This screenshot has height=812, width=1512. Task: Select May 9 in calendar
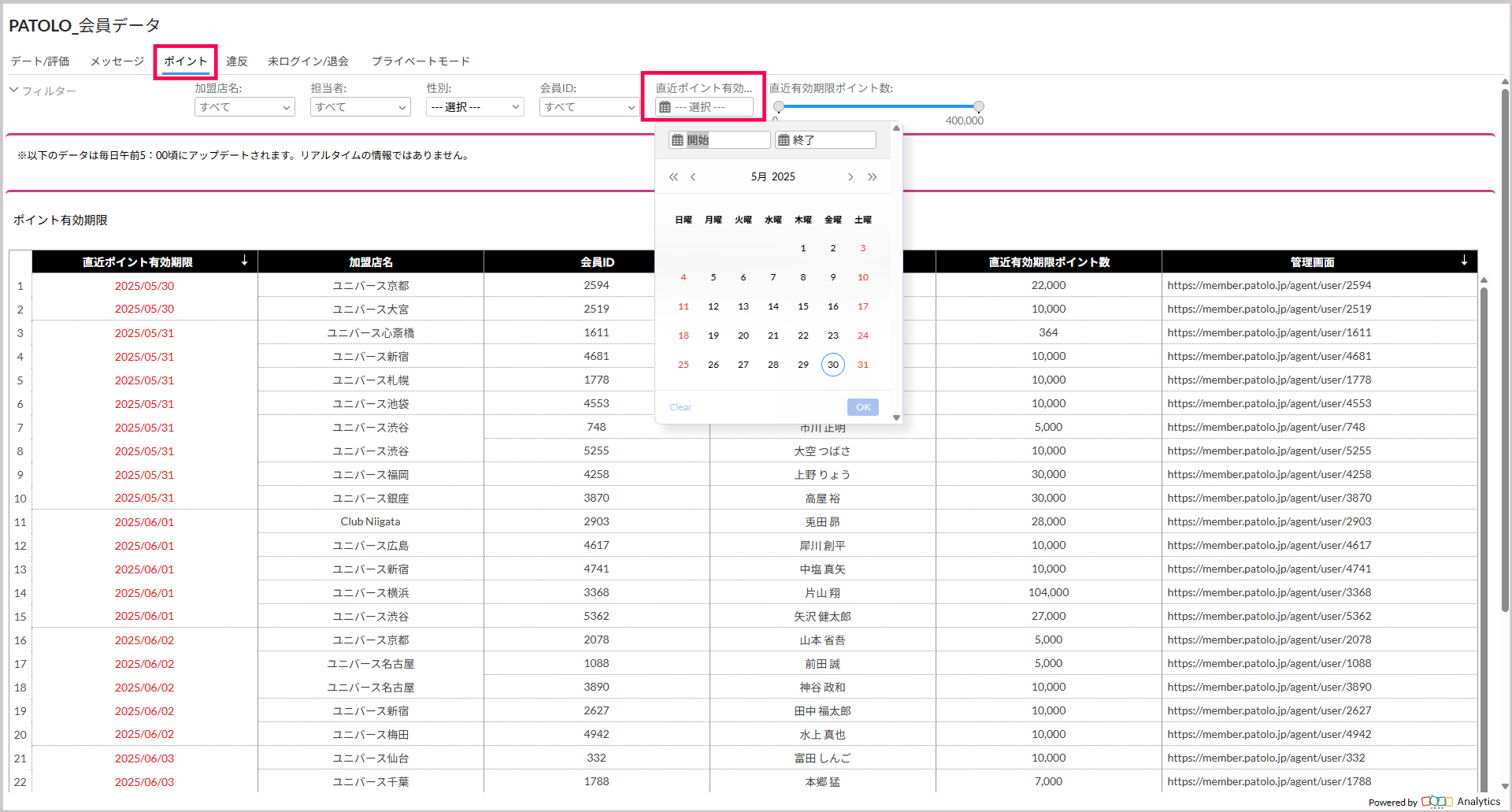833,277
